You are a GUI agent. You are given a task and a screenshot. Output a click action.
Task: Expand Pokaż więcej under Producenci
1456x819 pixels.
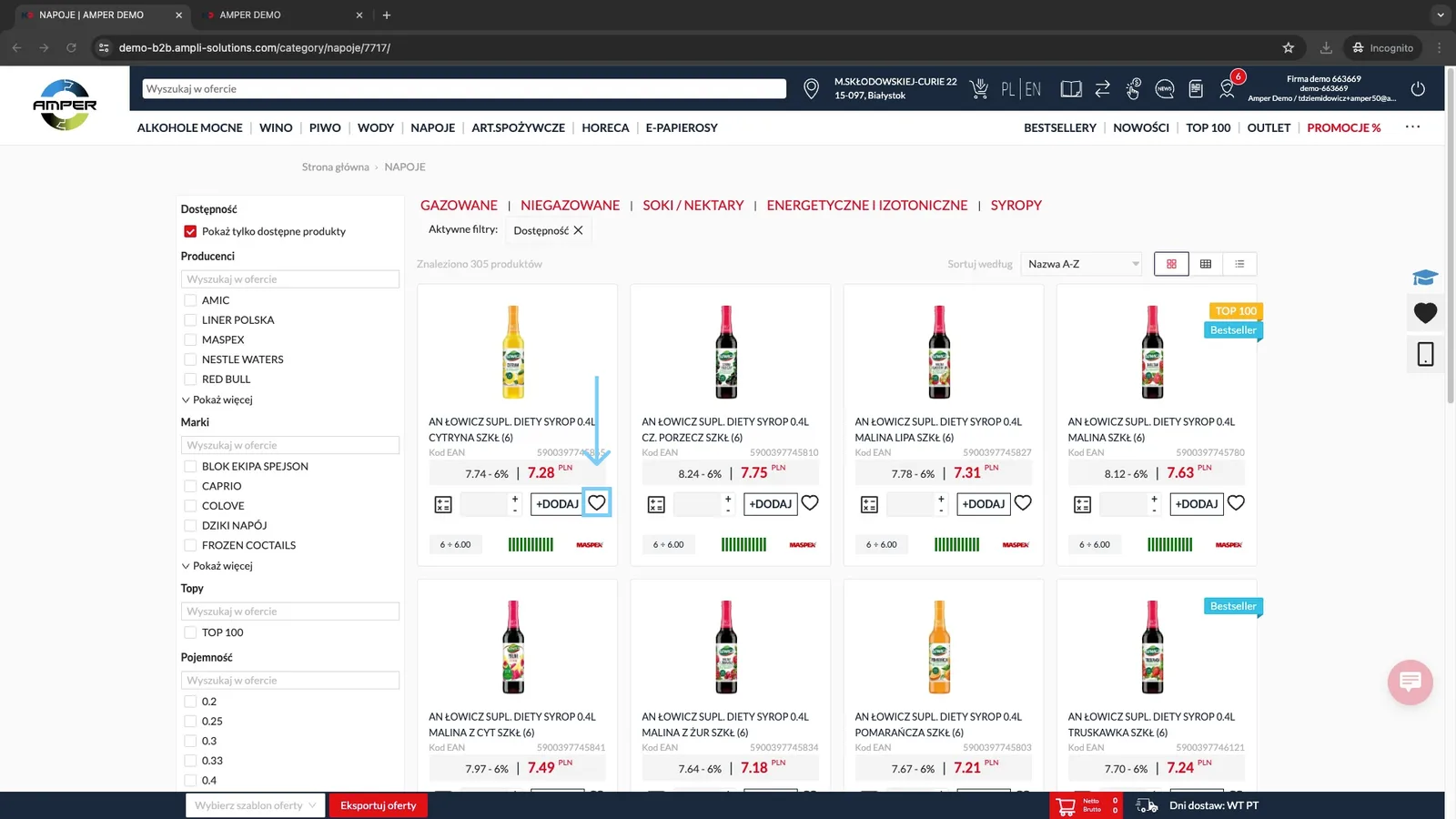click(217, 399)
